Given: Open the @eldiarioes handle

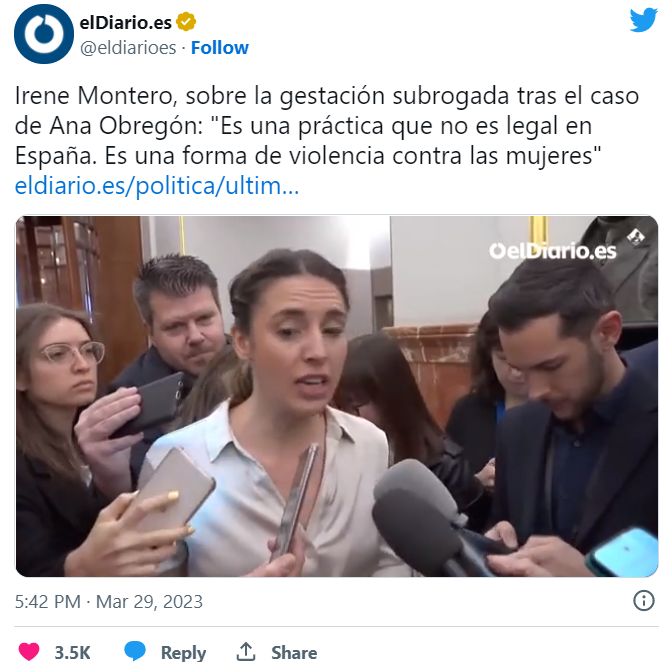Looking at the screenshot, I should click(x=128, y=48).
